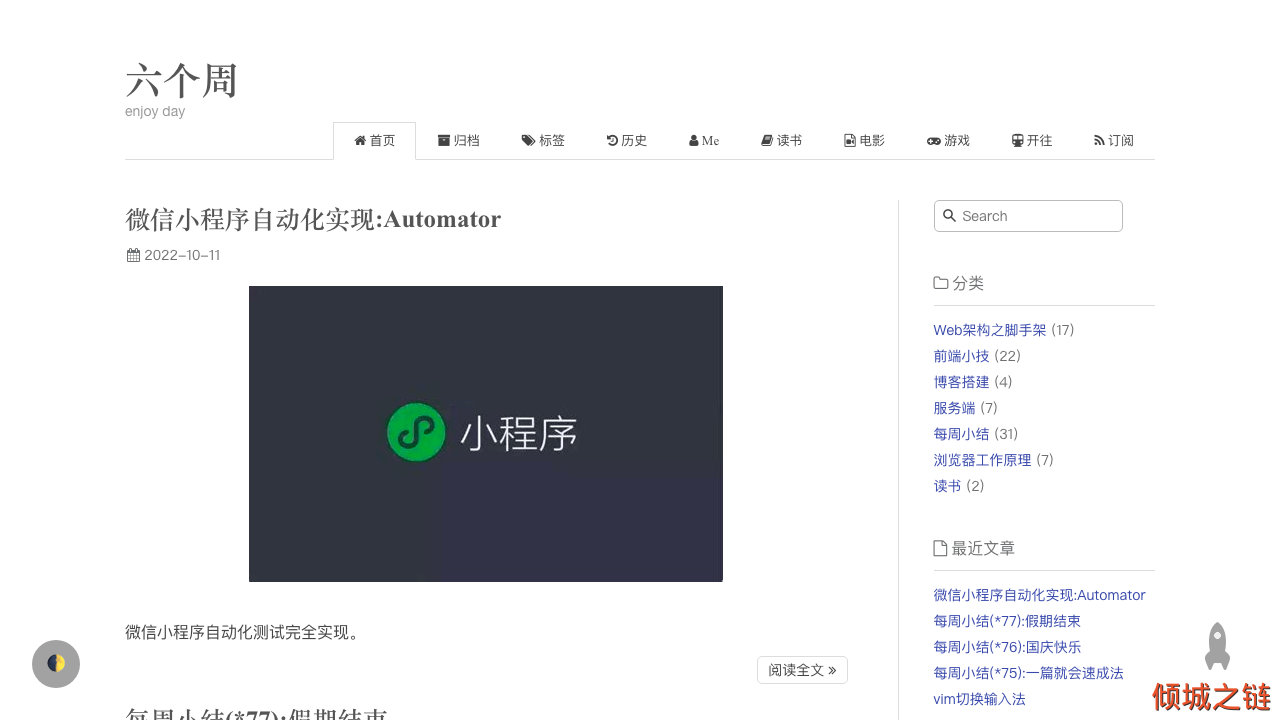
Task: Open category 每周小结
Action: (961, 434)
